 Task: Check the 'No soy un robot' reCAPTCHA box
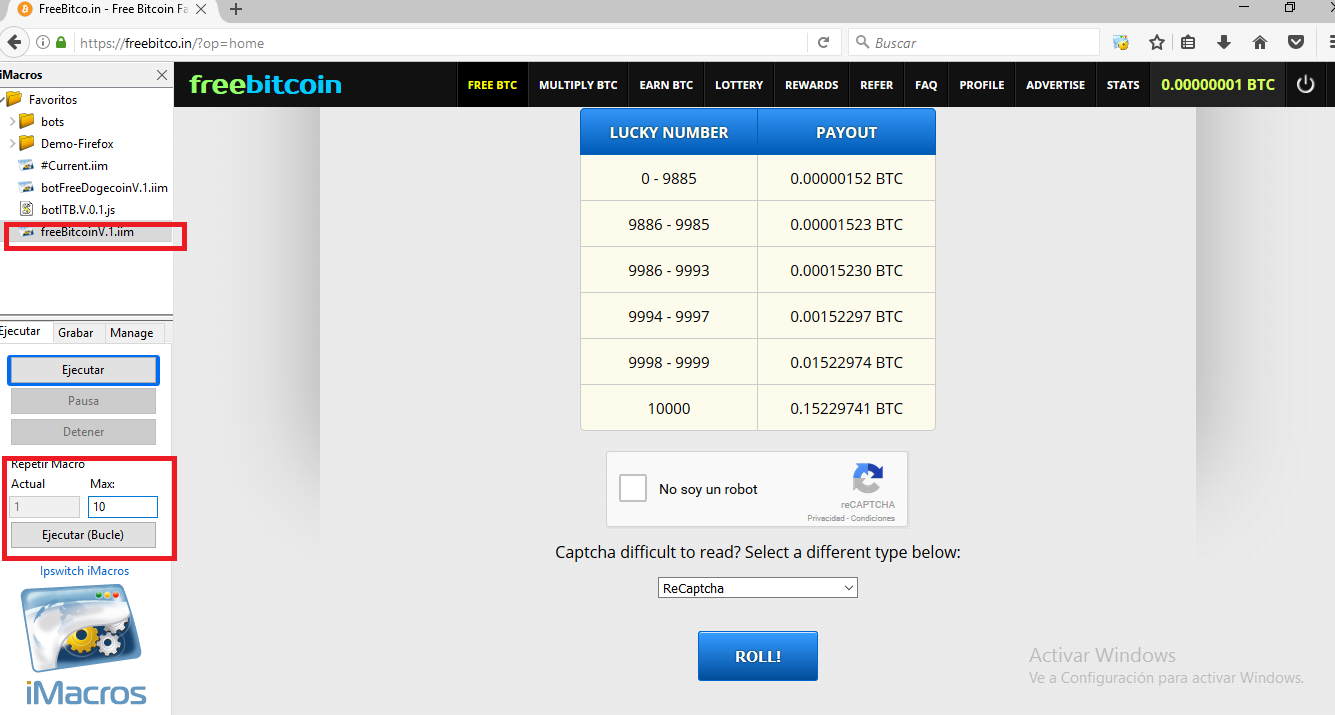tap(632, 488)
